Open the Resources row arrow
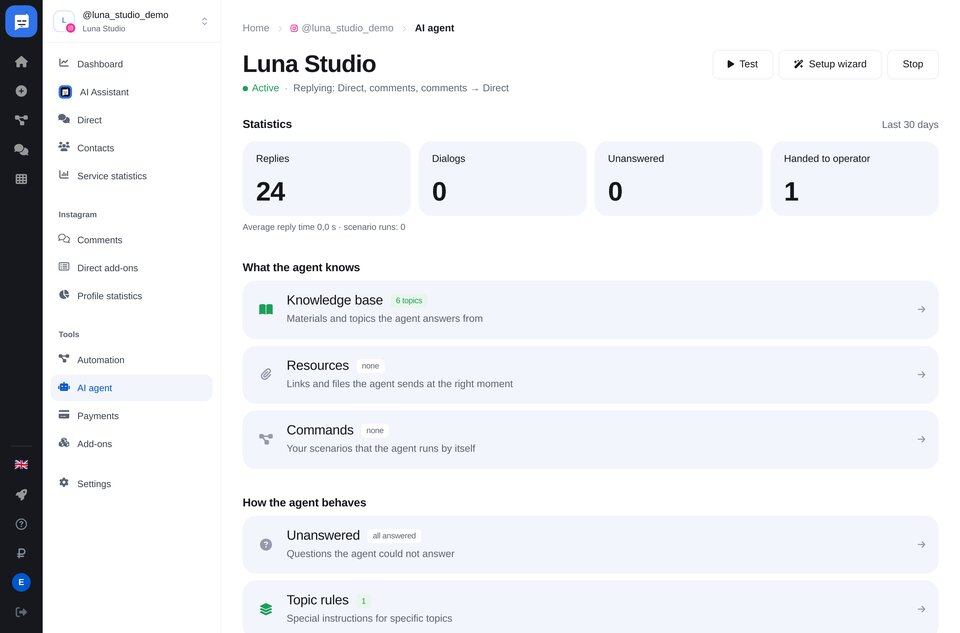 point(921,375)
